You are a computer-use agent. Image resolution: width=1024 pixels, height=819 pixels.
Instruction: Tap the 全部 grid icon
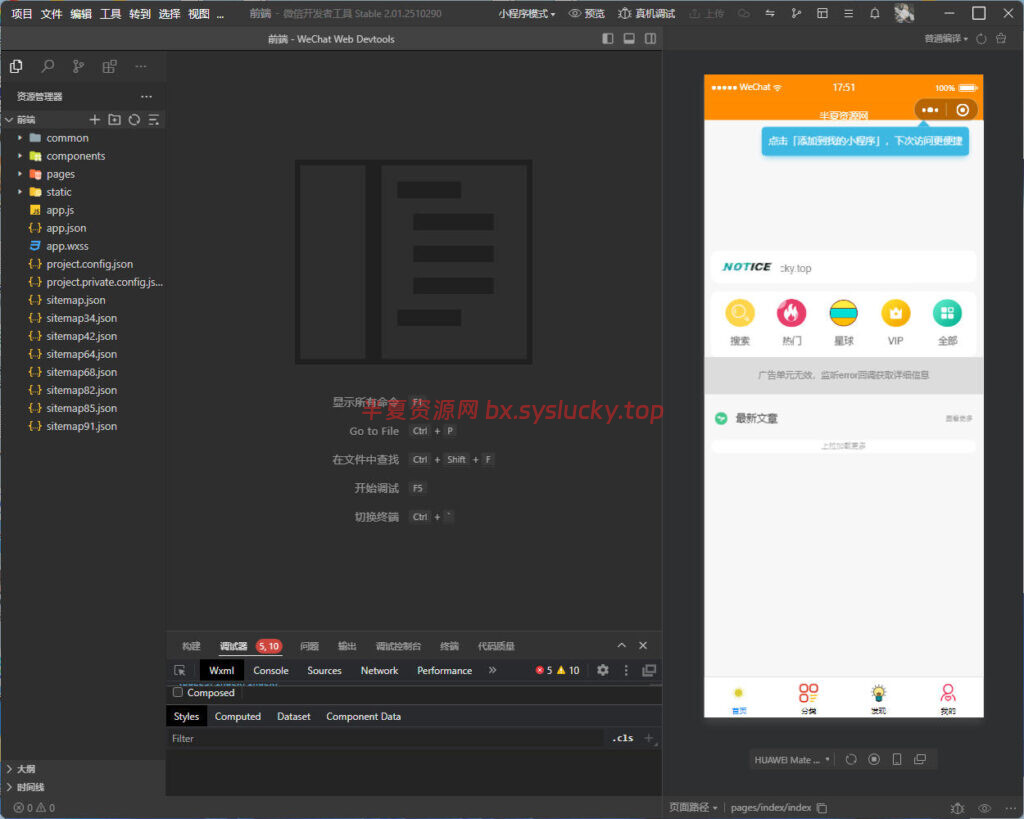(947, 313)
